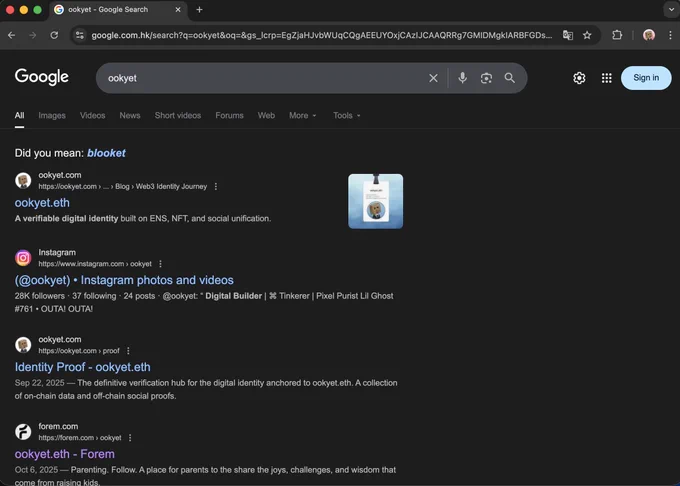Expand the Tools dropdown
Screen dimensions: 680x486
click(347, 116)
